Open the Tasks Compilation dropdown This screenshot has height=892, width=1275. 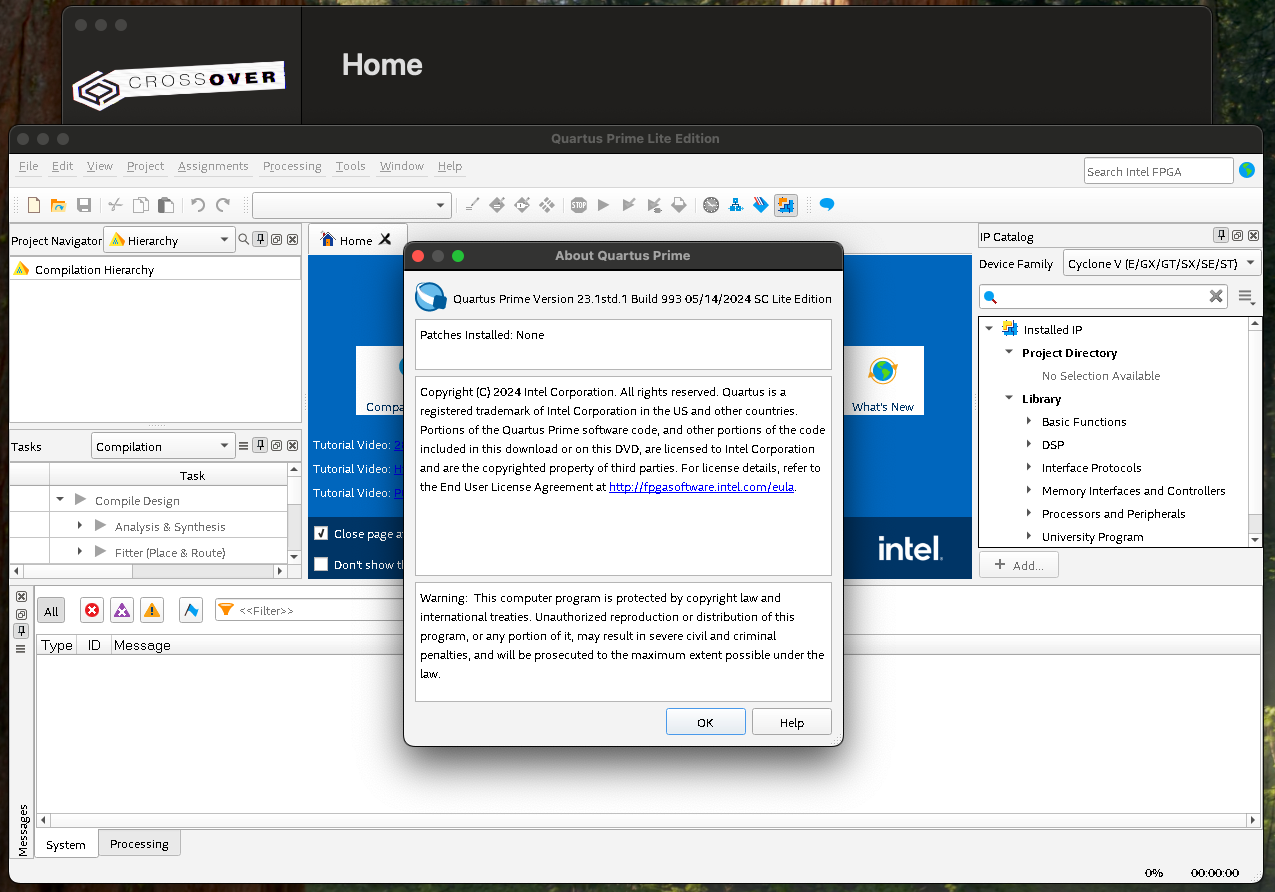pos(163,447)
